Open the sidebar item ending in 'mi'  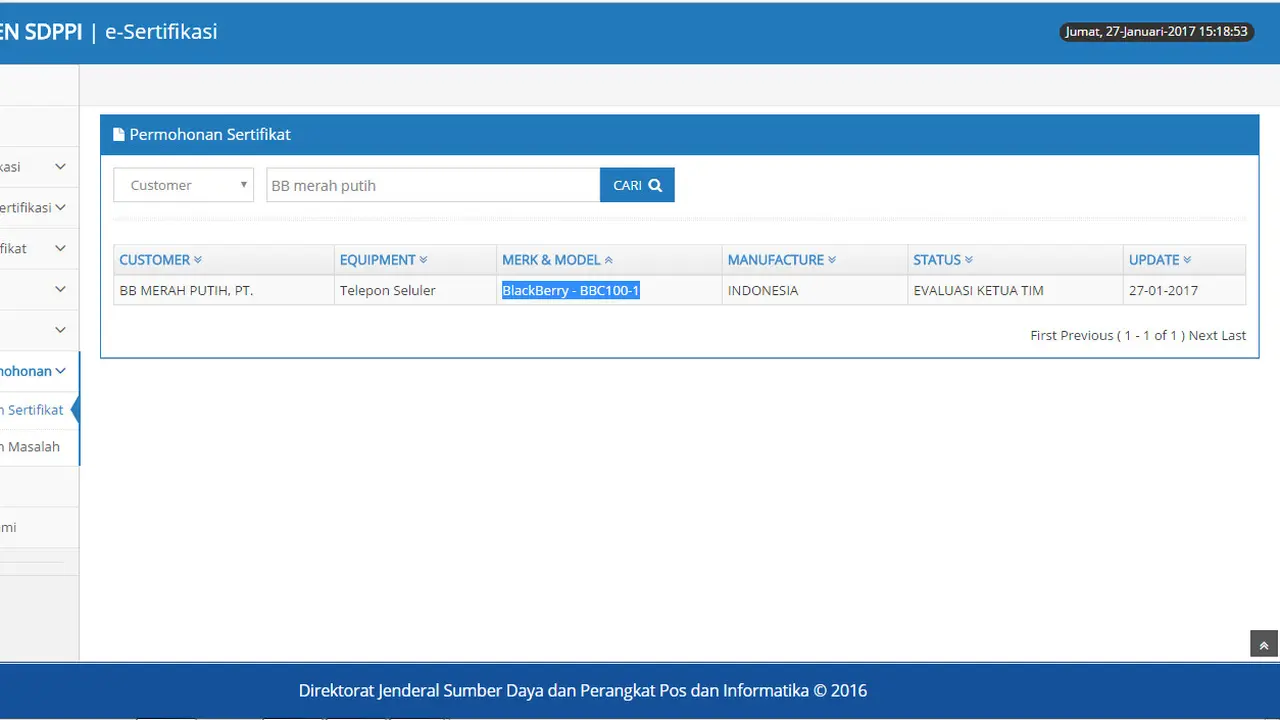point(39,527)
